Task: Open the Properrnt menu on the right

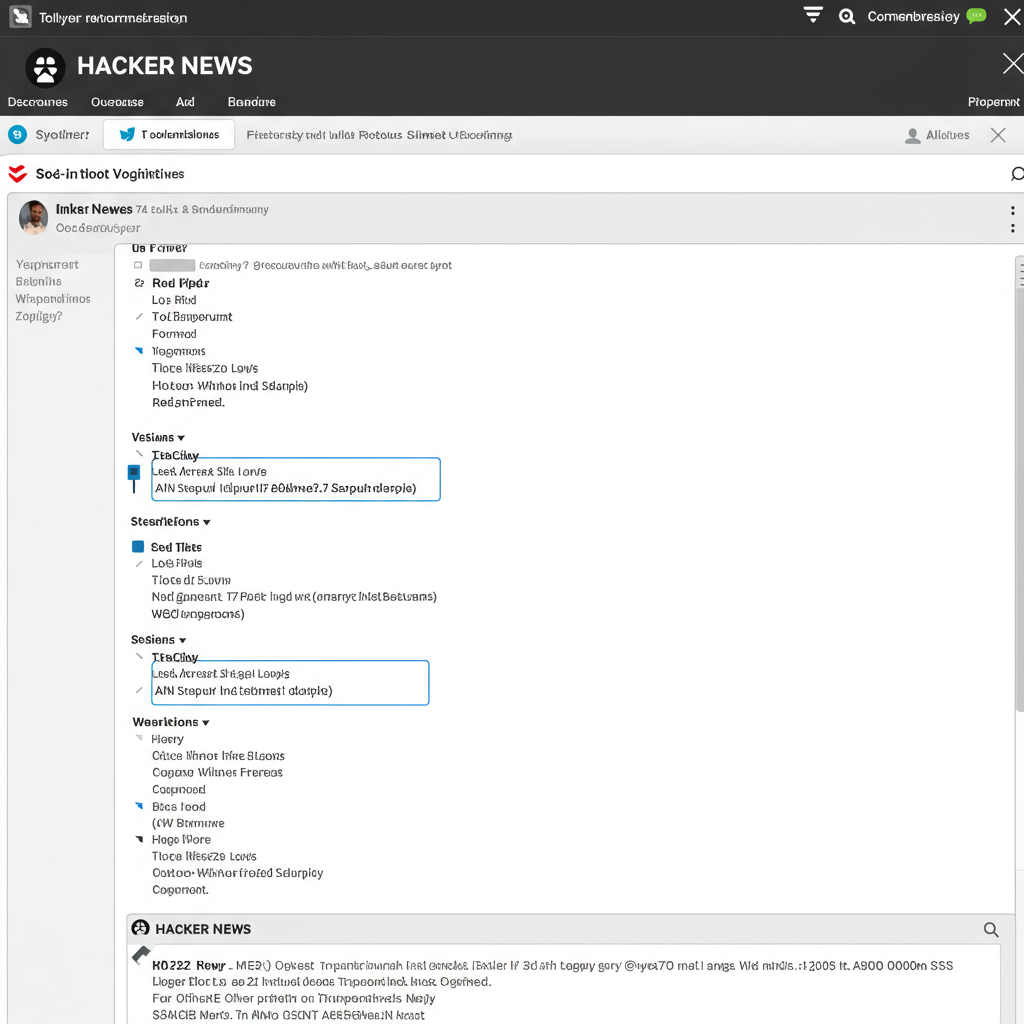Action: (993, 102)
